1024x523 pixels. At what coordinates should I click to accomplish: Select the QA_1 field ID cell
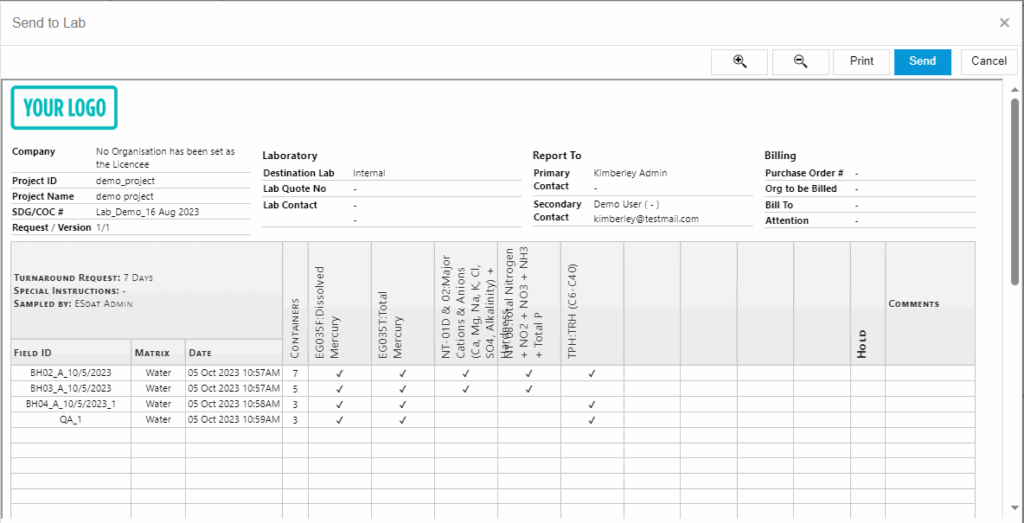click(x=71, y=420)
